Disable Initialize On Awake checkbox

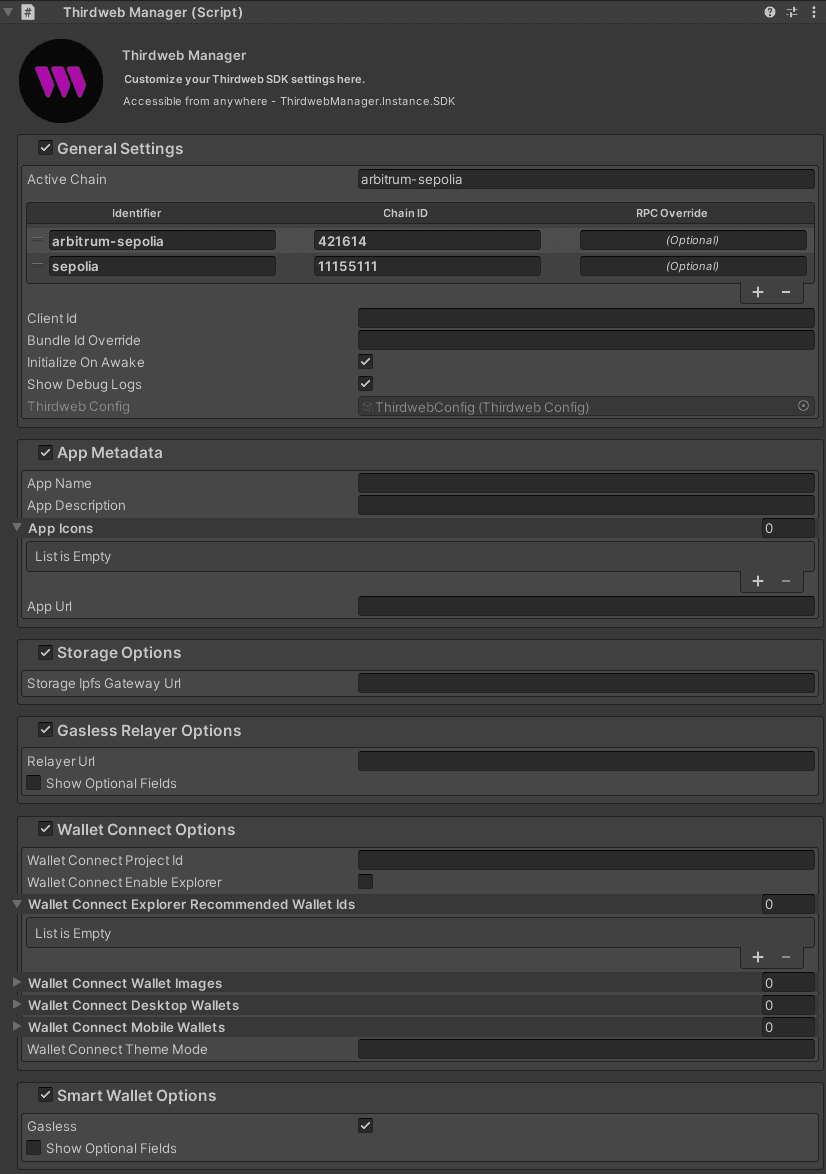pyautogui.click(x=366, y=362)
